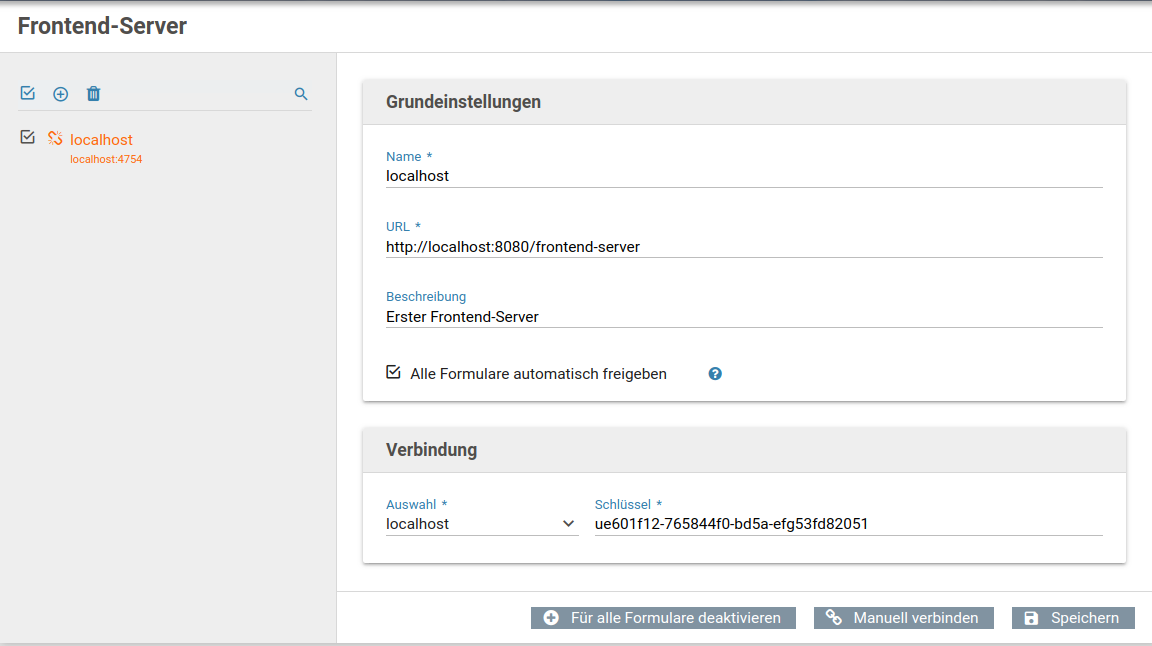Focus the URL text field

pos(743,246)
